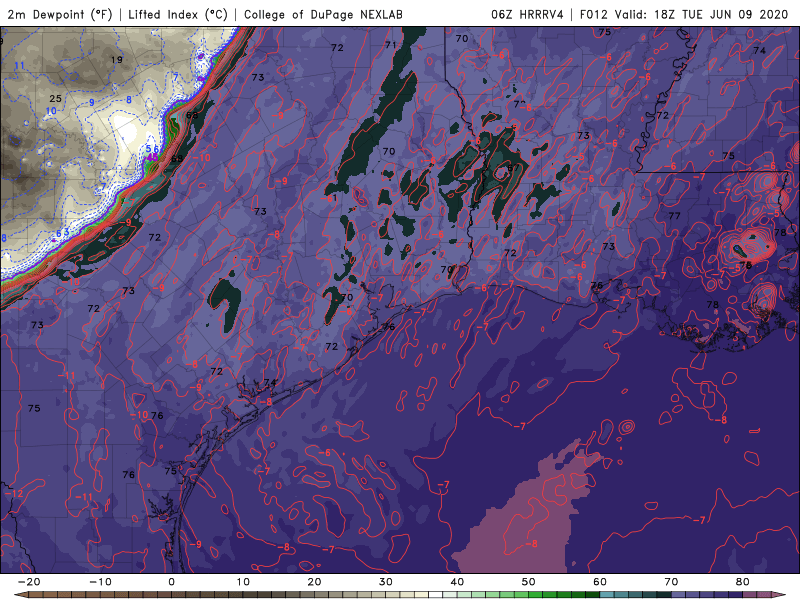
Task: Click the 'Lifted Index (°C)' title text
Action: click(x=178, y=14)
